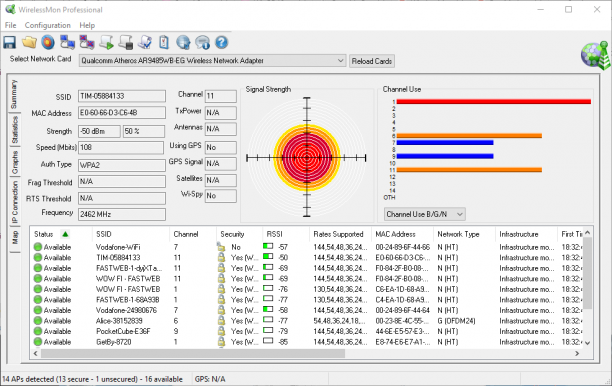Click the globe with checkmark toolbar icon
The width and height of the screenshot is (612, 386).
click(183, 42)
